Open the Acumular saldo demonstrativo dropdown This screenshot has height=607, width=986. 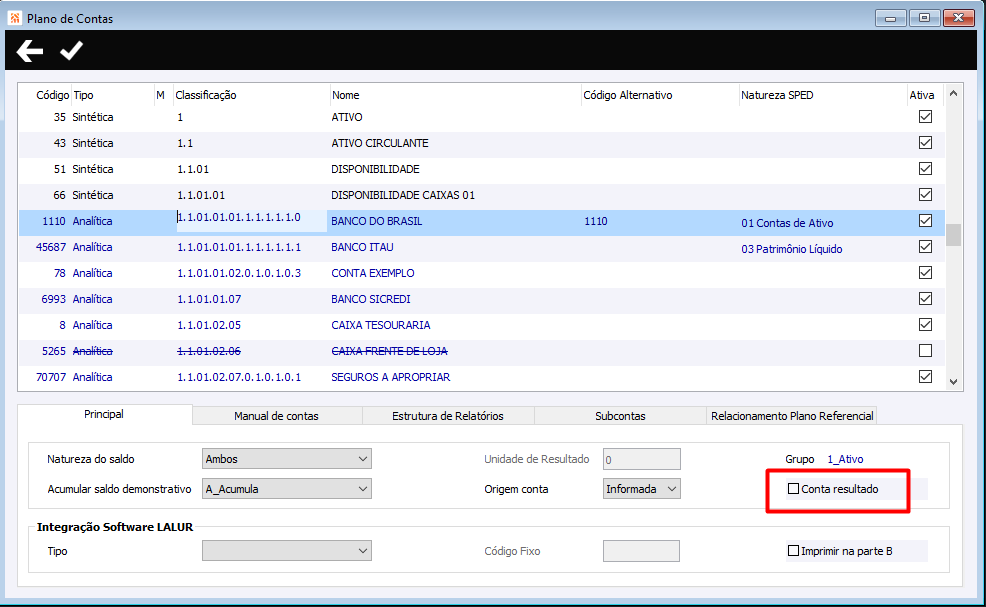tap(287, 489)
